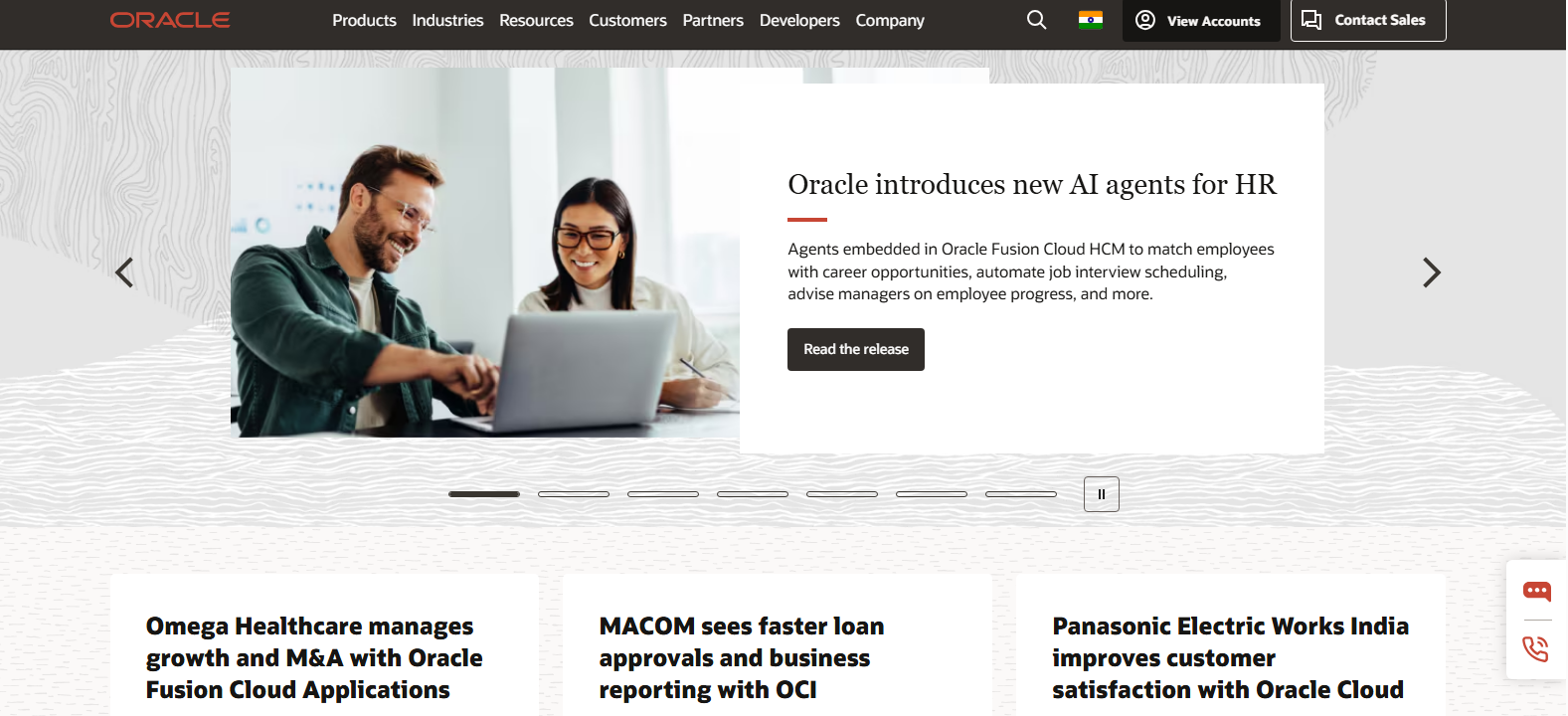Open the red chat bubble icon
This screenshot has width=1568, height=716.
point(1536,592)
